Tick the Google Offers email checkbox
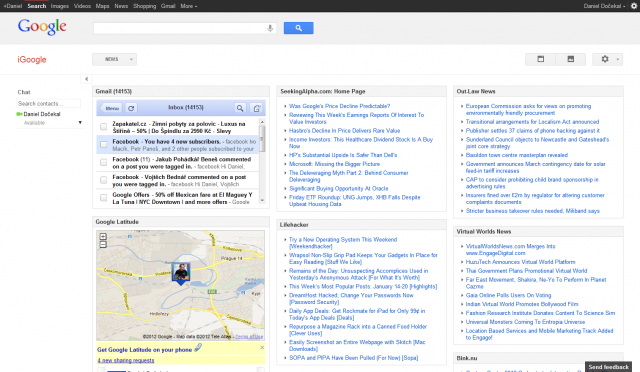 click(104, 198)
